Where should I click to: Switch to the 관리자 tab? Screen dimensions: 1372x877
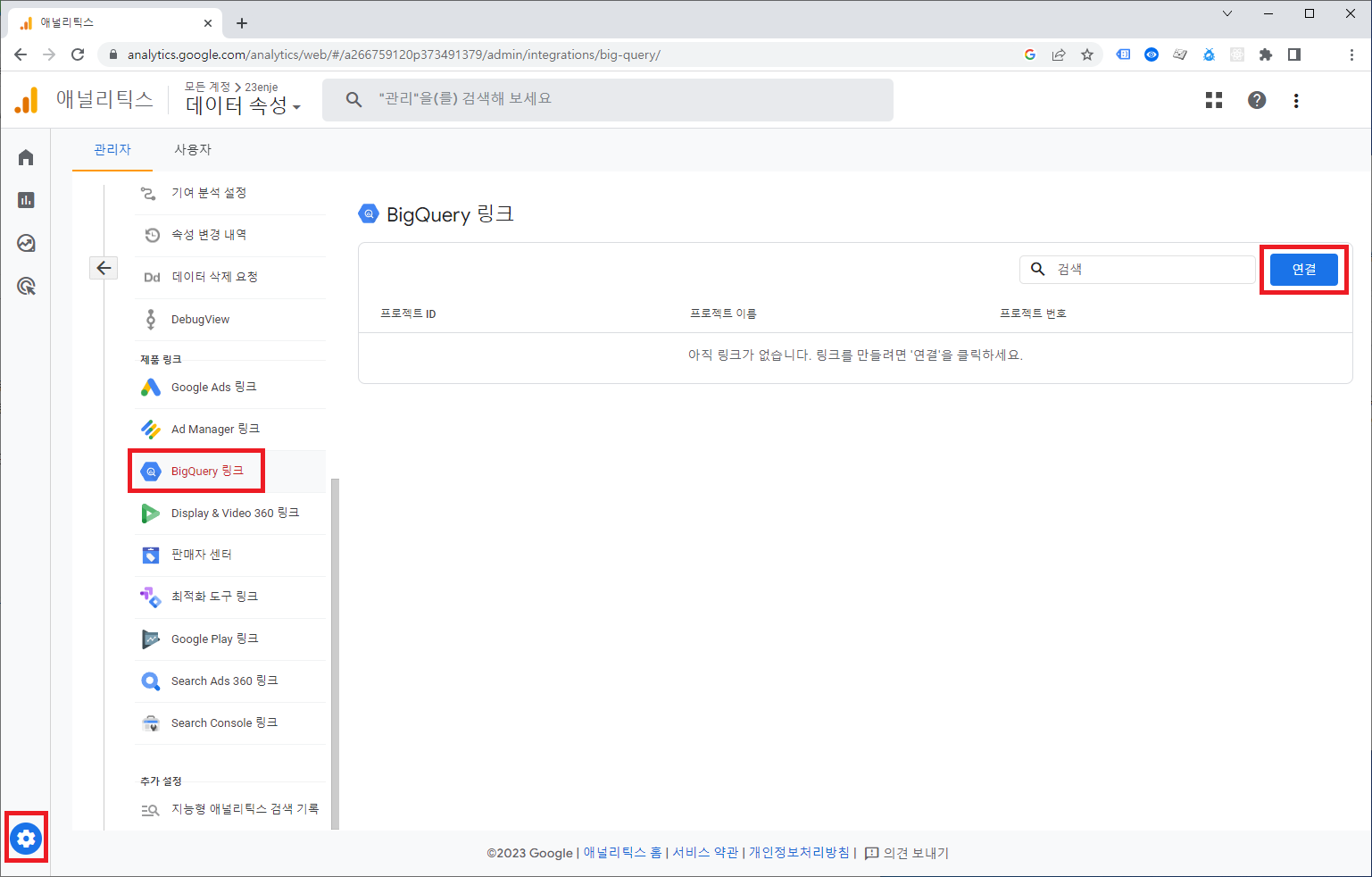click(x=112, y=149)
